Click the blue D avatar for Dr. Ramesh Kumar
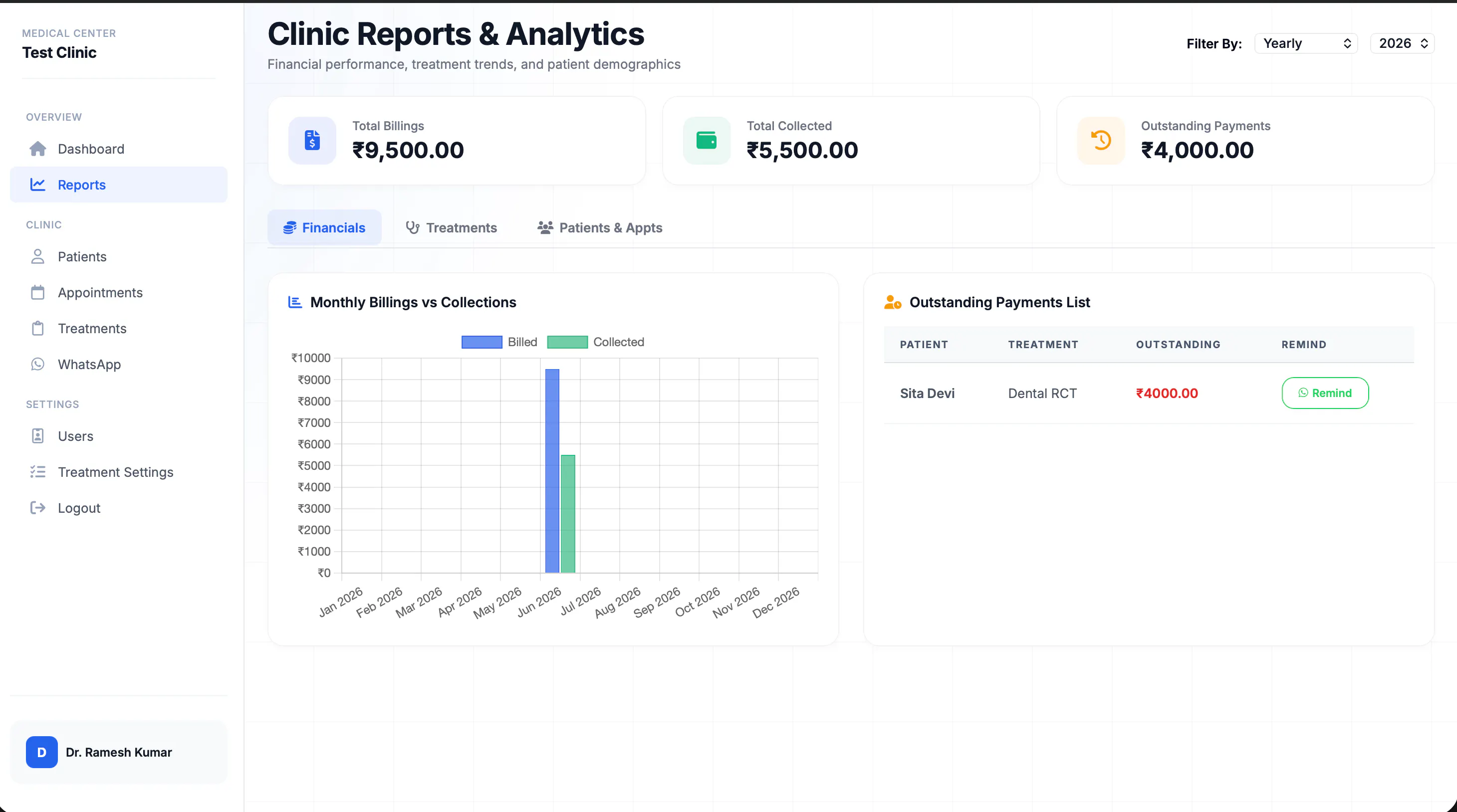 pos(42,752)
